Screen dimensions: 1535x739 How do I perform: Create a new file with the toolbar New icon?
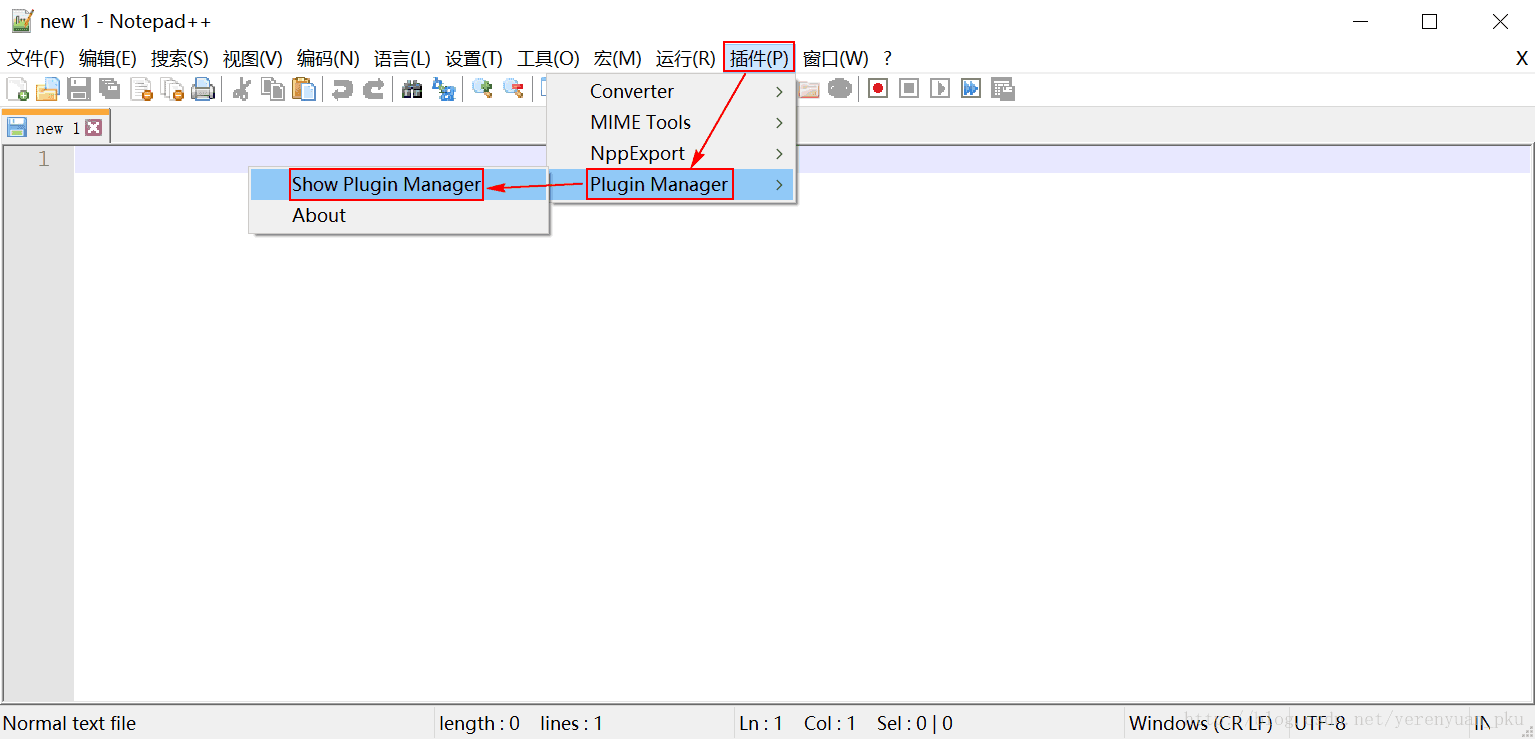pos(17,89)
